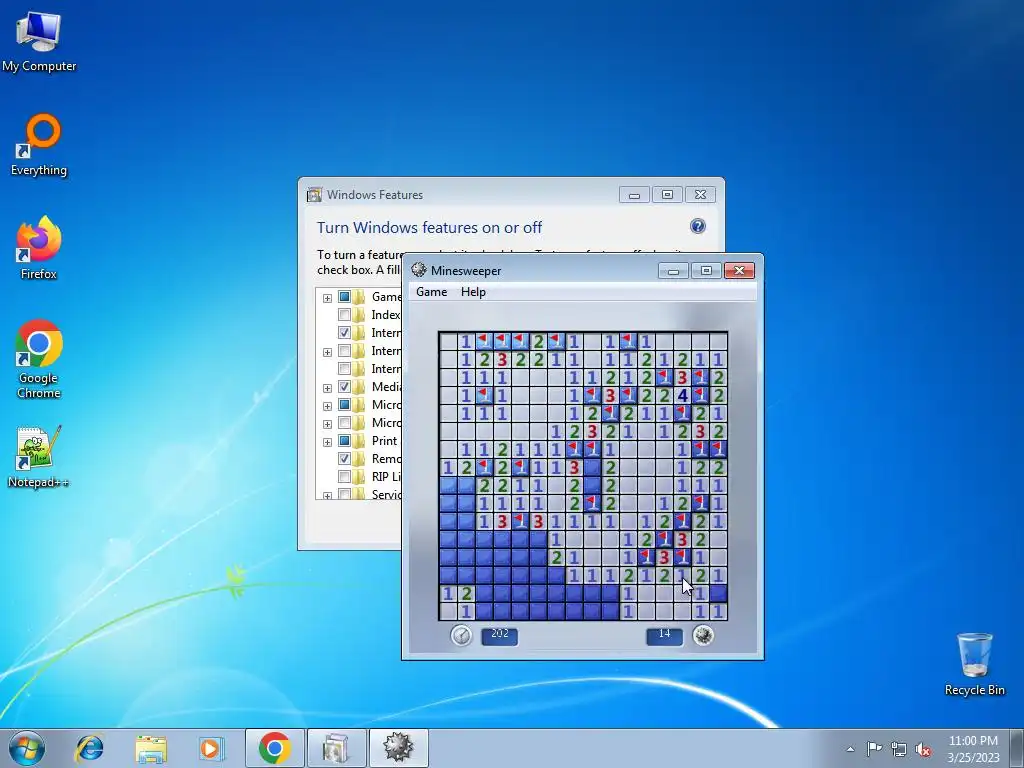Select the Firefox desktop shortcut
The height and width of the screenshot is (768, 1024).
(39, 248)
